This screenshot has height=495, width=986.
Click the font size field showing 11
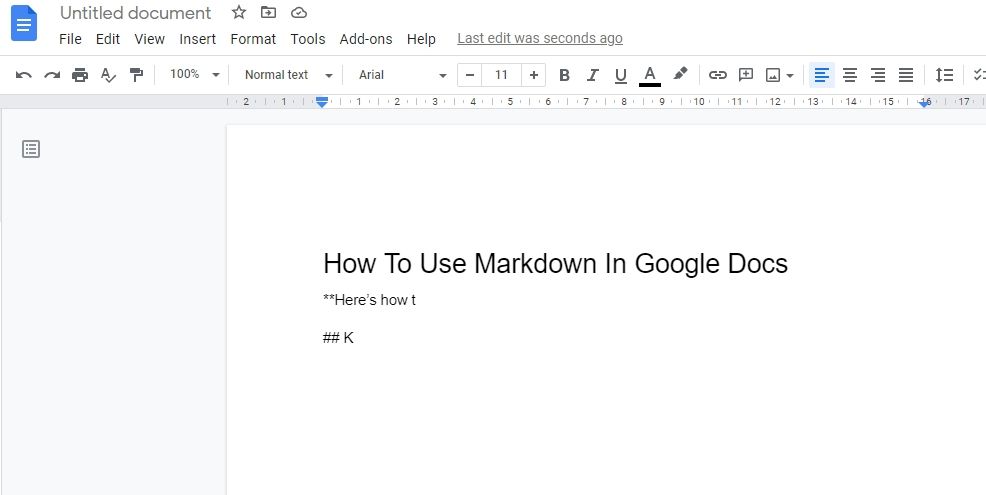(501, 75)
